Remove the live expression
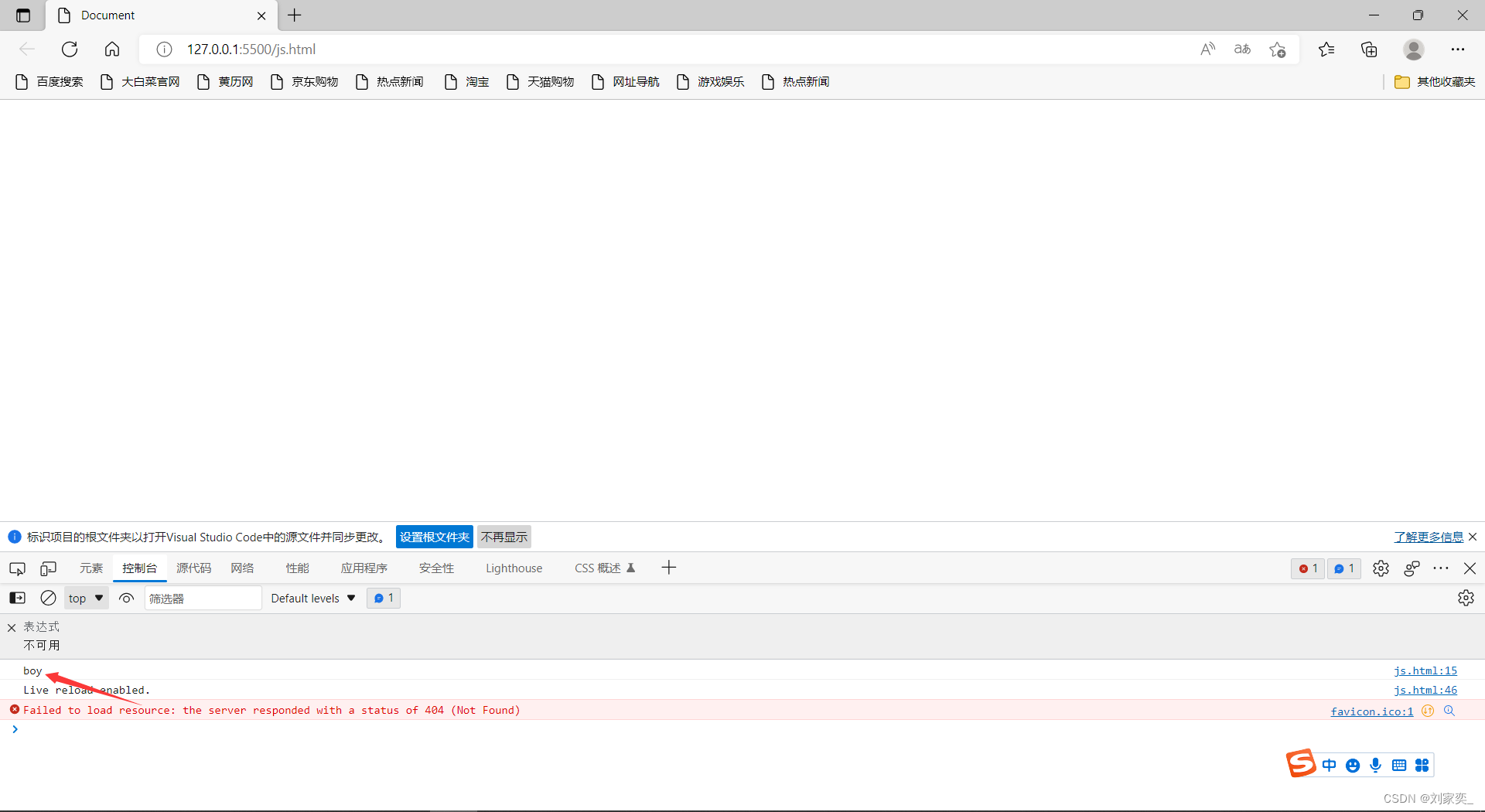Viewport: 1485px width, 812px height. (x=12, y=628)
